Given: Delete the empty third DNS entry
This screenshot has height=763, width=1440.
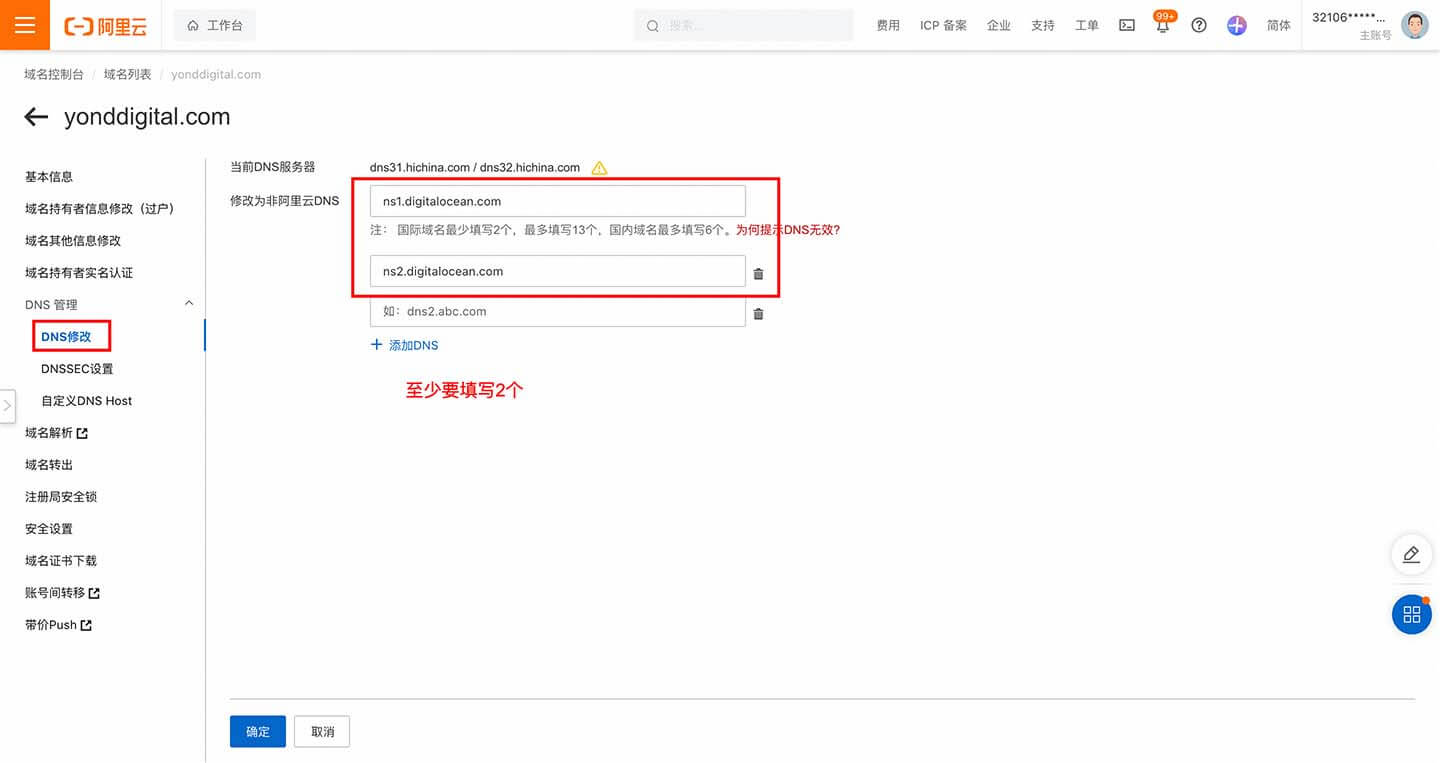Looking at the screenshot, I should (x=758, y=313).
